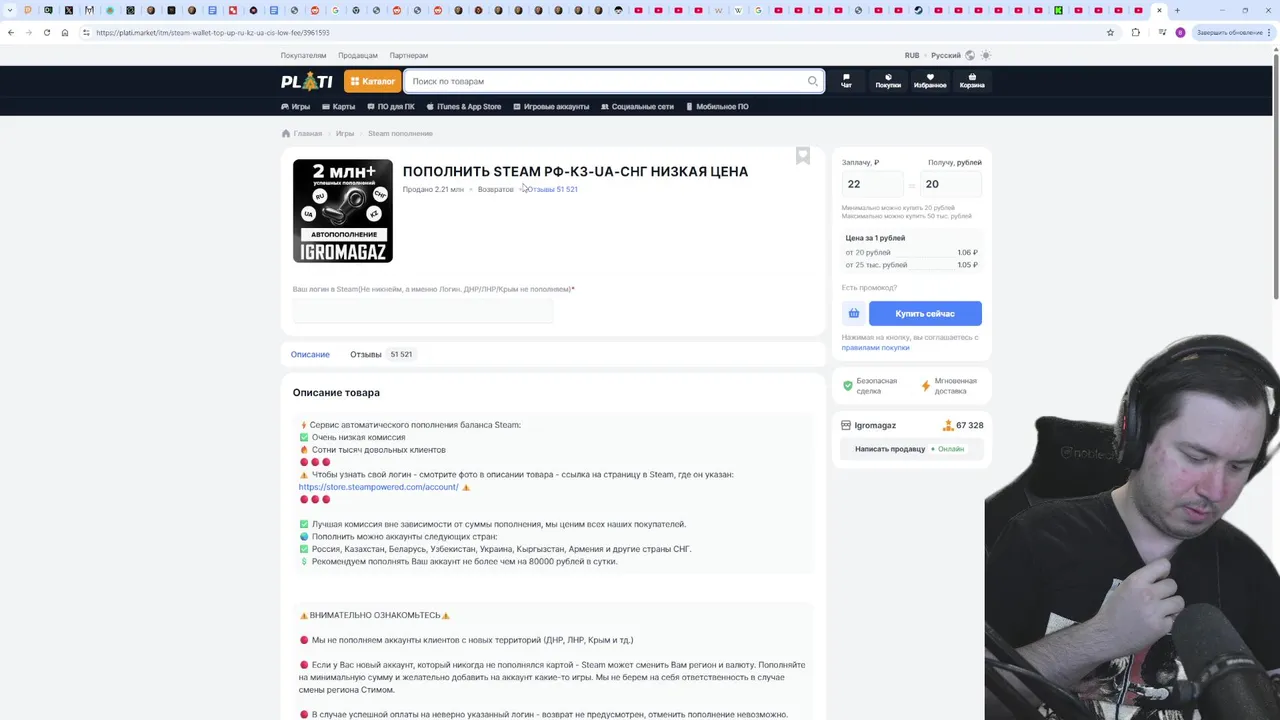This screenshot has height=720, width=1280.
Task: Switch to the Отзывы tab
Action: click(381, 354)
